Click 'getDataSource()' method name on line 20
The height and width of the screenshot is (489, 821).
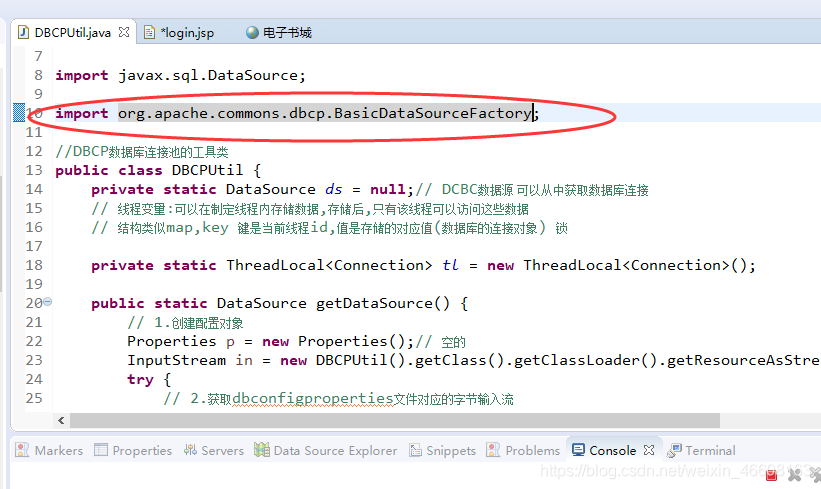point(383,303)
